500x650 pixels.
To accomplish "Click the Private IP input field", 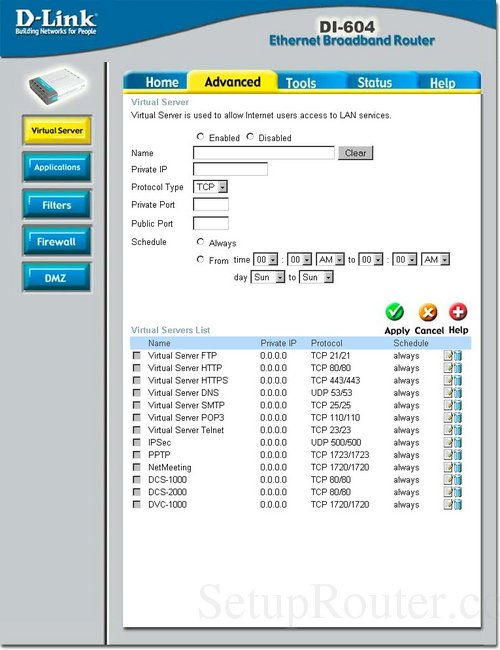I will tap(230, 169).
